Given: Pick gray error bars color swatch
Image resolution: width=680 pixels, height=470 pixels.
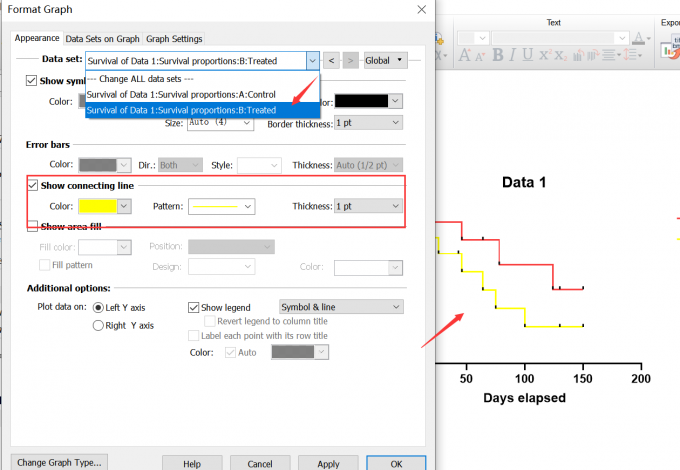Looking at the screenshot, I should tap(98, 165).
